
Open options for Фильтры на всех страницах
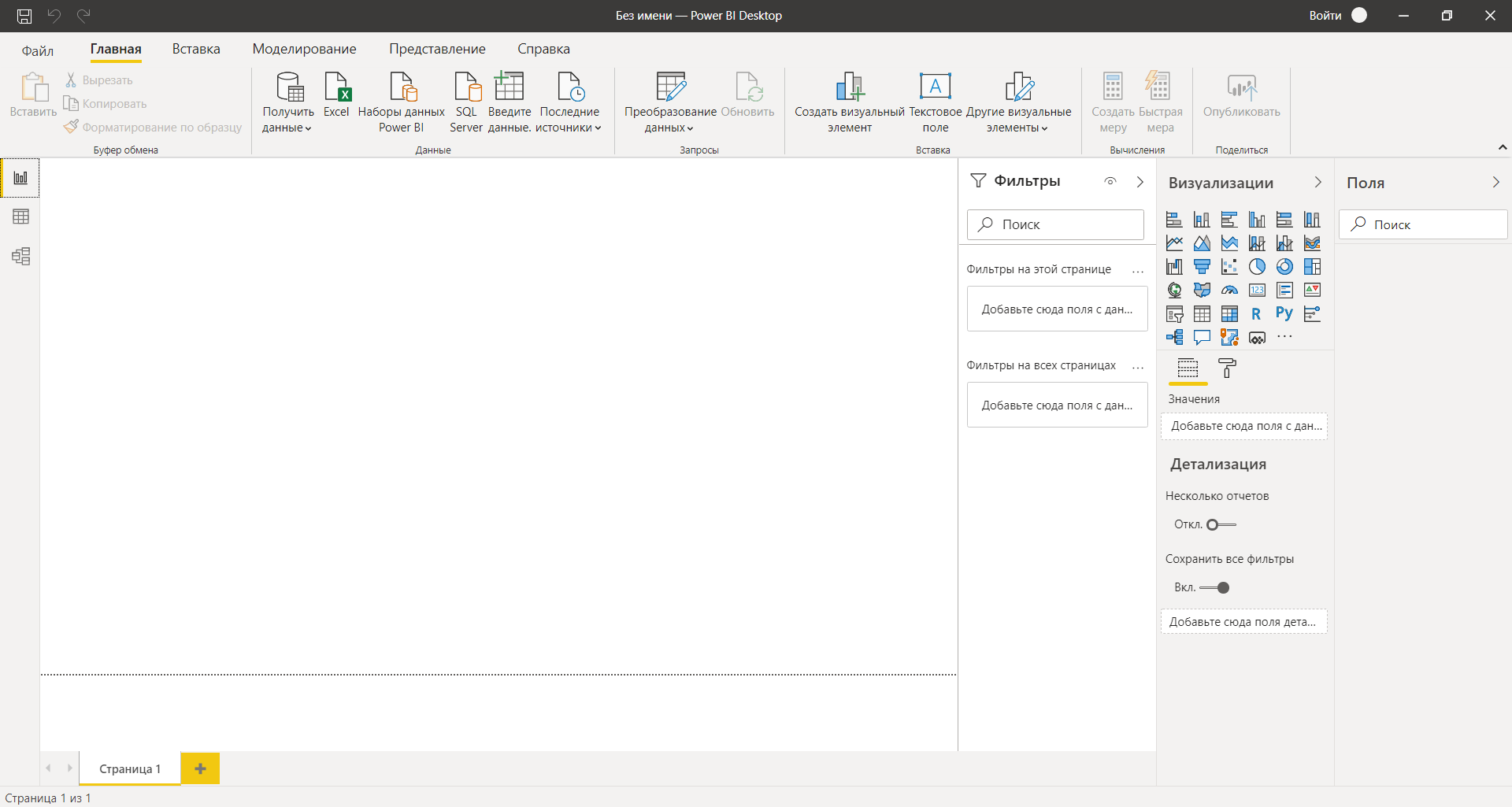[x=1138, y=366]
